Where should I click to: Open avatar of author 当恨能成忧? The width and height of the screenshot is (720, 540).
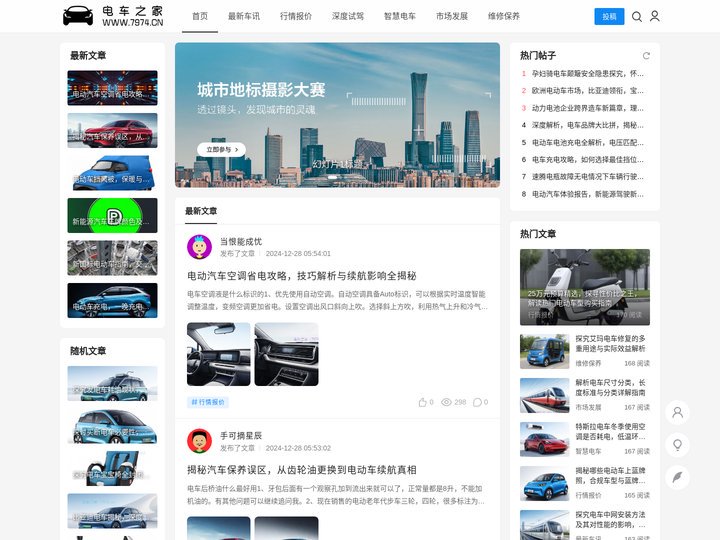click(x=199, y=247)
